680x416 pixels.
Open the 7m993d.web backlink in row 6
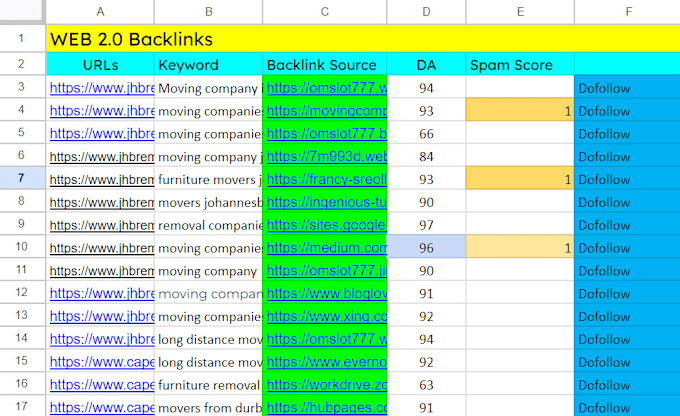click(327, 157)
